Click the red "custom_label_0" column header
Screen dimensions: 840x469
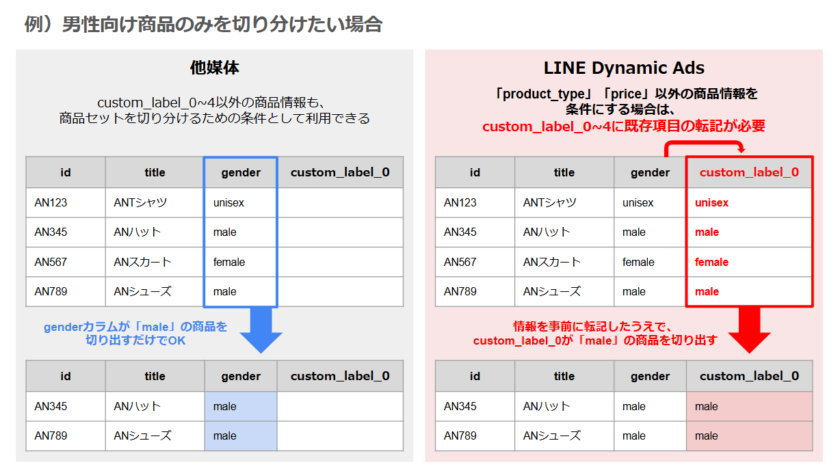tap(749, 172)
